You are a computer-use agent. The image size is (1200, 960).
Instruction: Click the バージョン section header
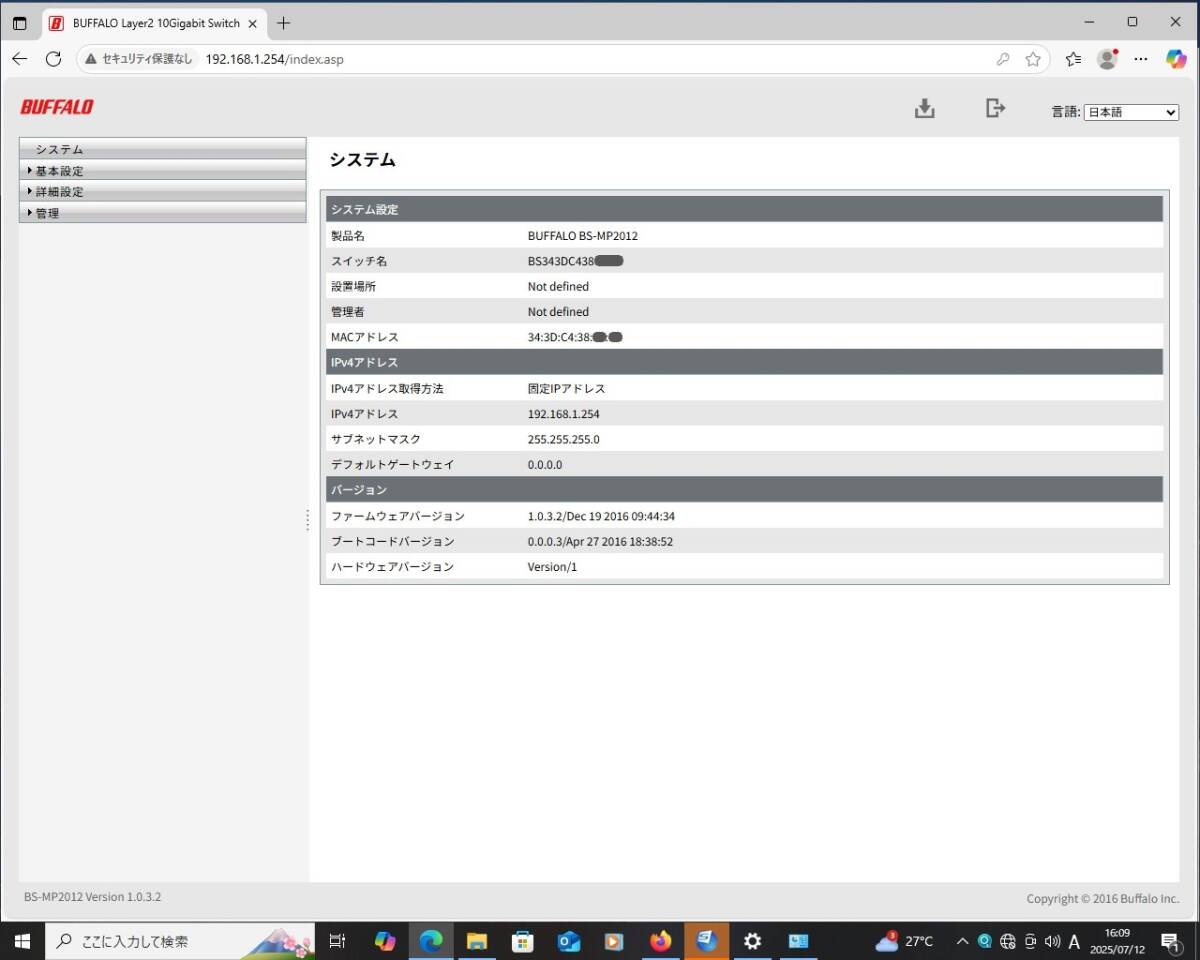coord(745,490)
